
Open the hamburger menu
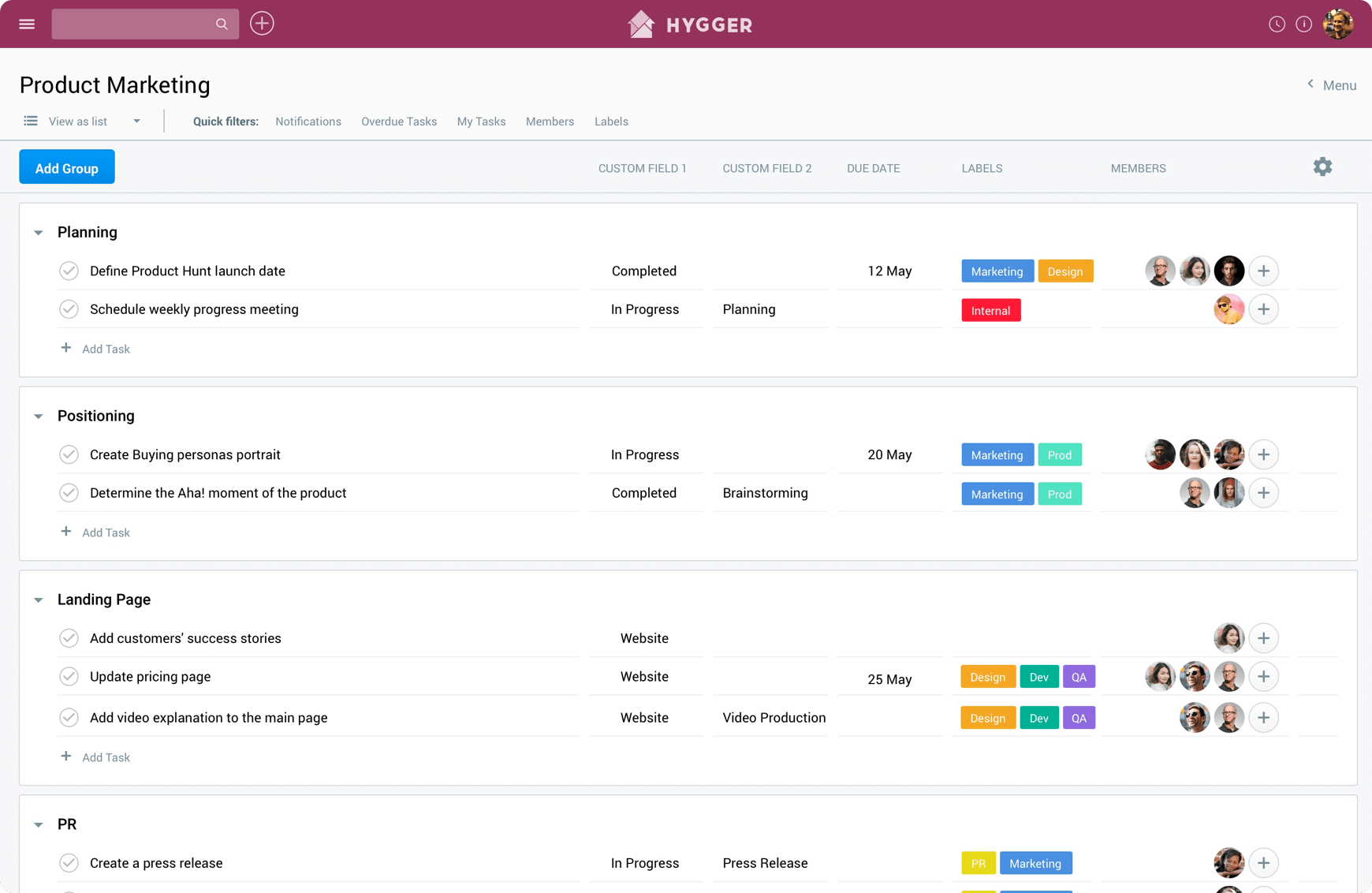[26, 24]
